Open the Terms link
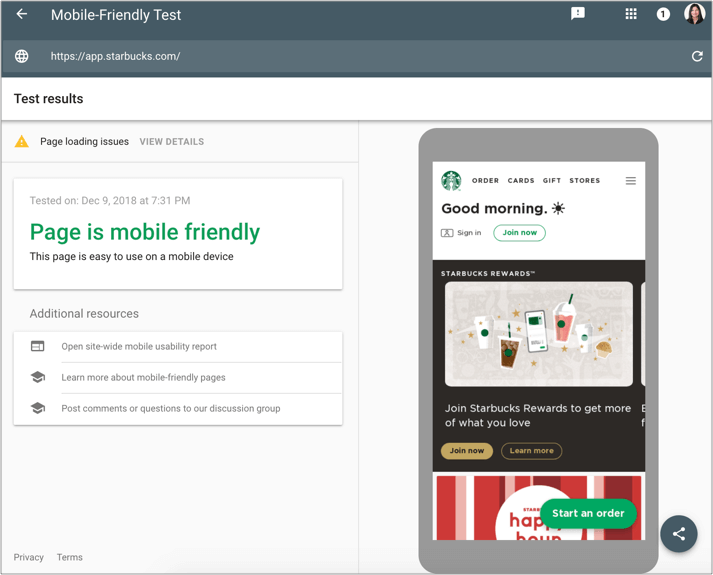This screenshot has width=713, height=575. coord(70,557)
